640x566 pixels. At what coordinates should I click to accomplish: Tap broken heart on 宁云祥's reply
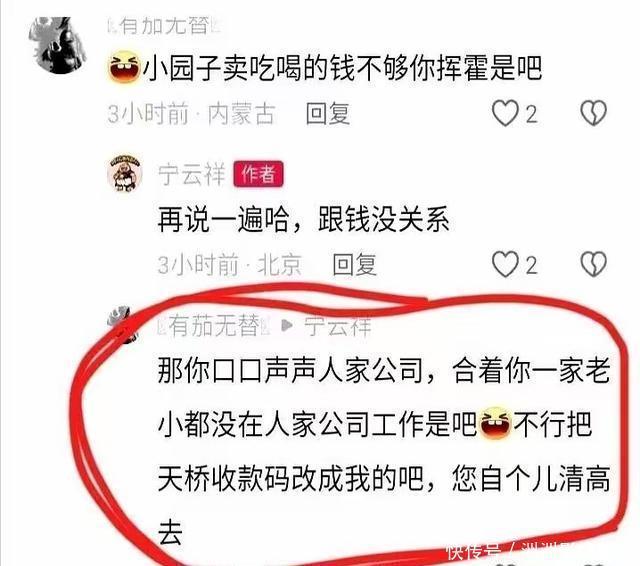593,264
